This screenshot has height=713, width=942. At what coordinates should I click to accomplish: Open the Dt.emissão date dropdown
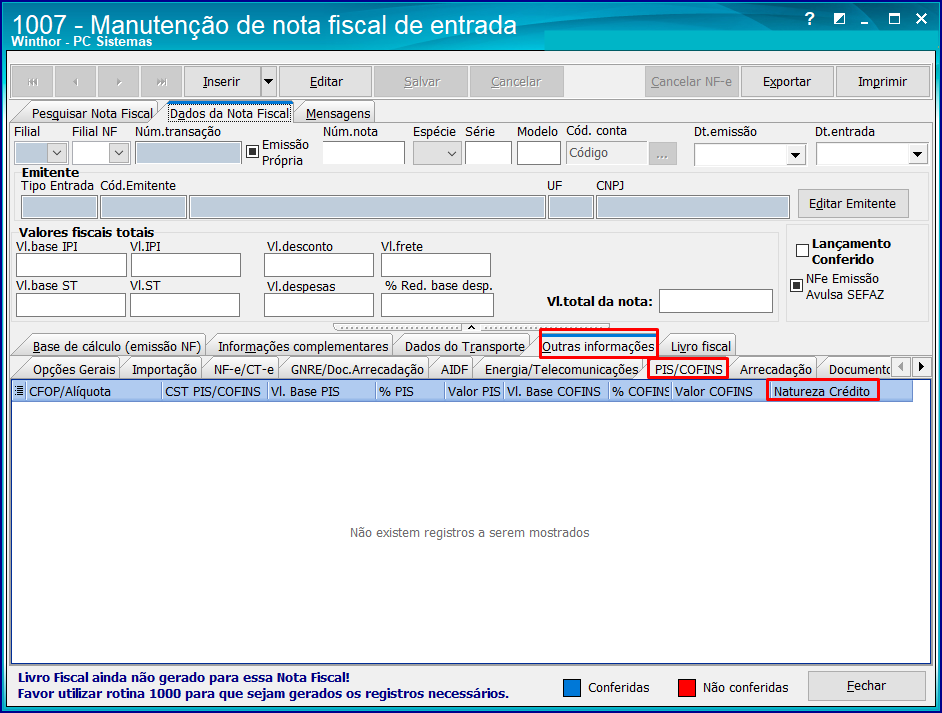click(x=795, y=155)
